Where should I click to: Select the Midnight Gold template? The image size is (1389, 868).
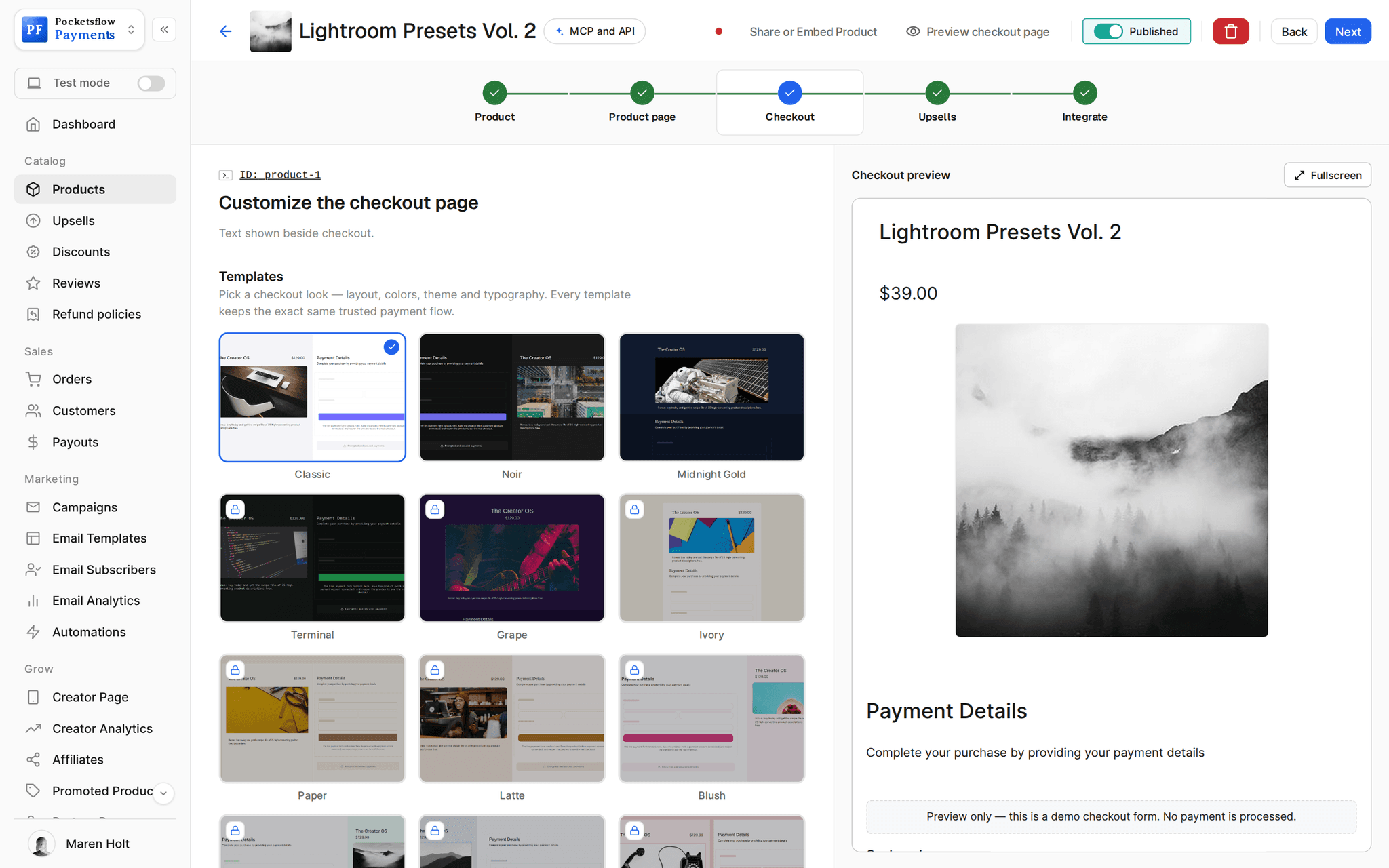711,397
